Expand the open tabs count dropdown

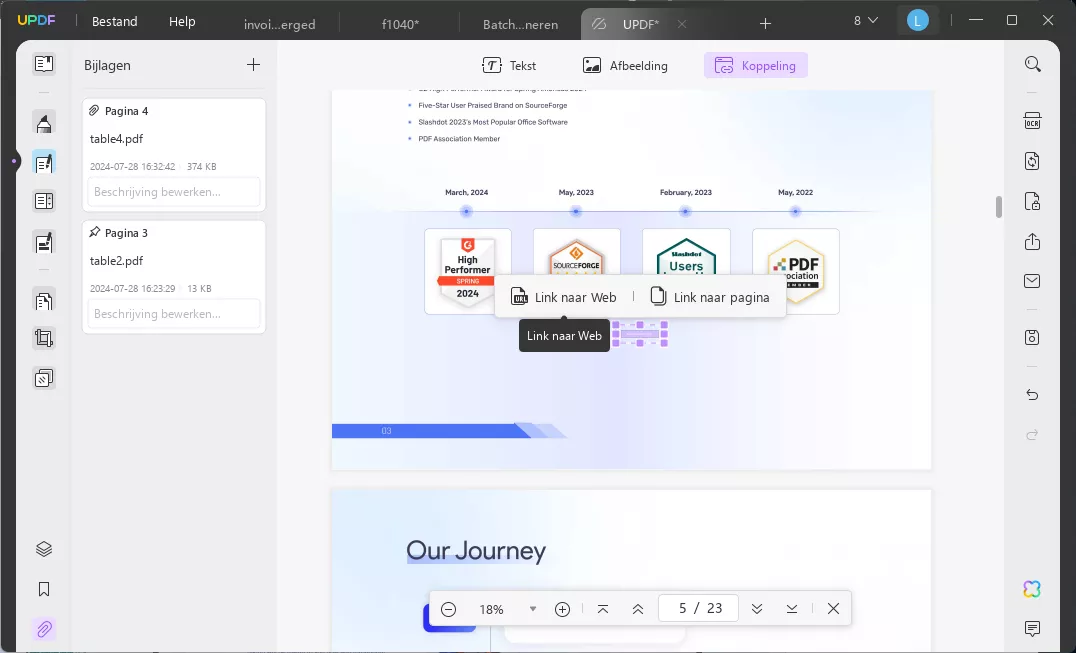(x=865, y=21)
